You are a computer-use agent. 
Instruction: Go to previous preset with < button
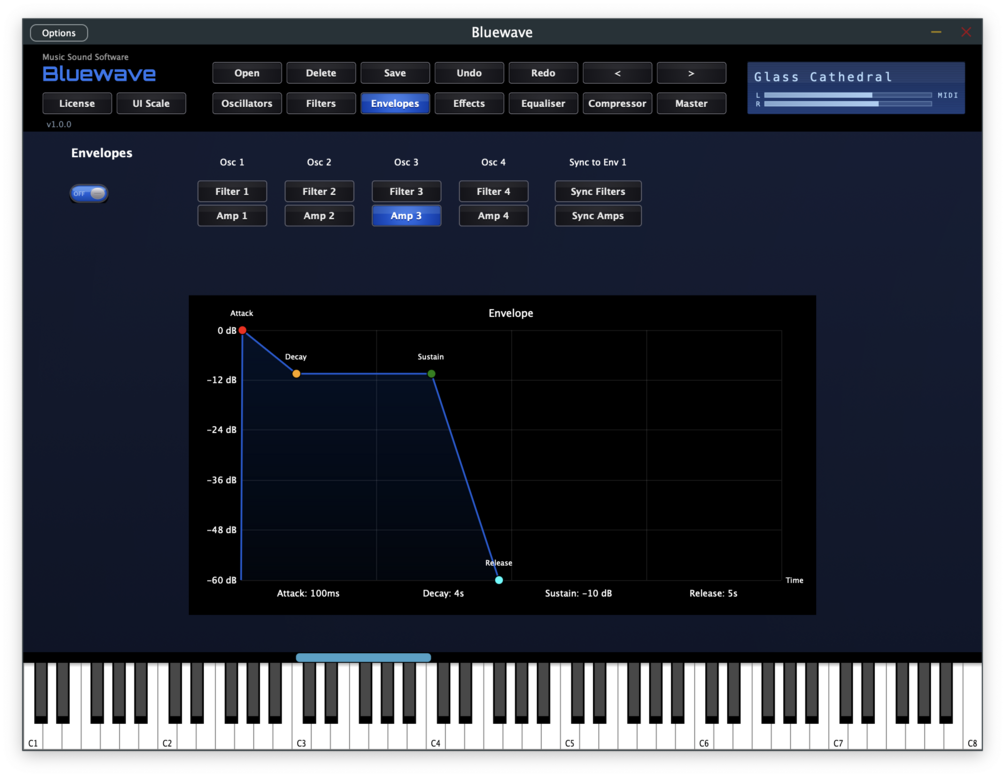click(617, 73)
